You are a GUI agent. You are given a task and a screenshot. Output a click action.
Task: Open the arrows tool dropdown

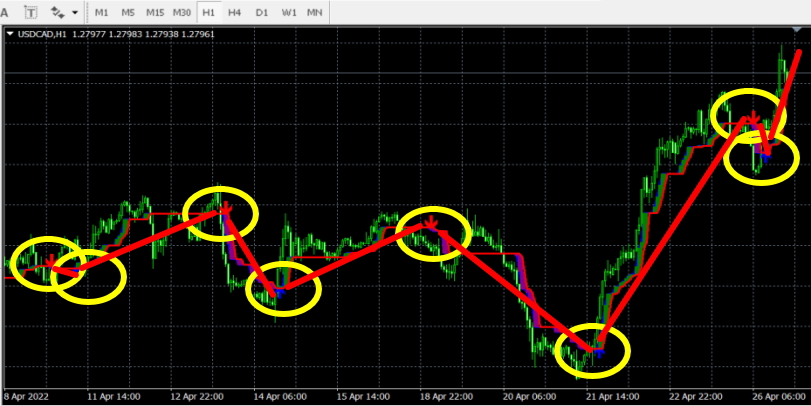coord(74,12)
